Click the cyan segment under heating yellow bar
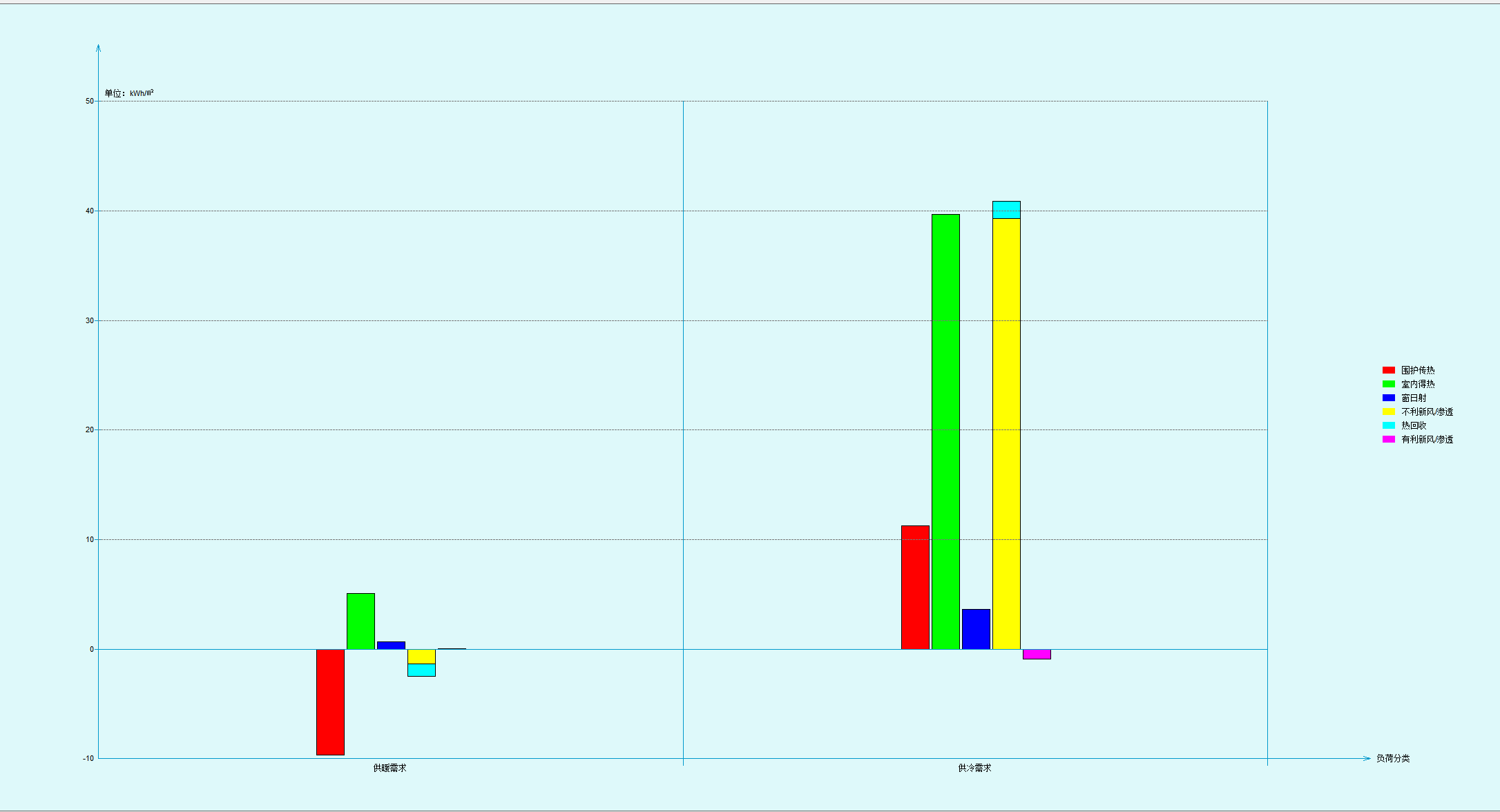Viewport: 1500px width, 812px height. [421, 670]
